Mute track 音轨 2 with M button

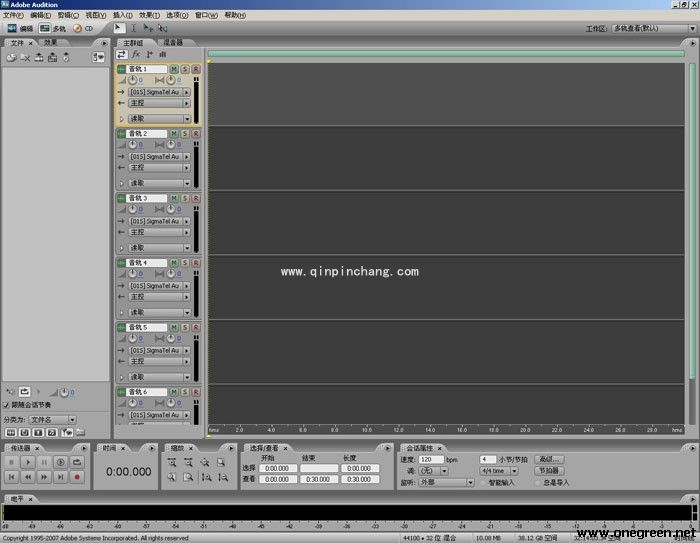[x=174, y=134]
